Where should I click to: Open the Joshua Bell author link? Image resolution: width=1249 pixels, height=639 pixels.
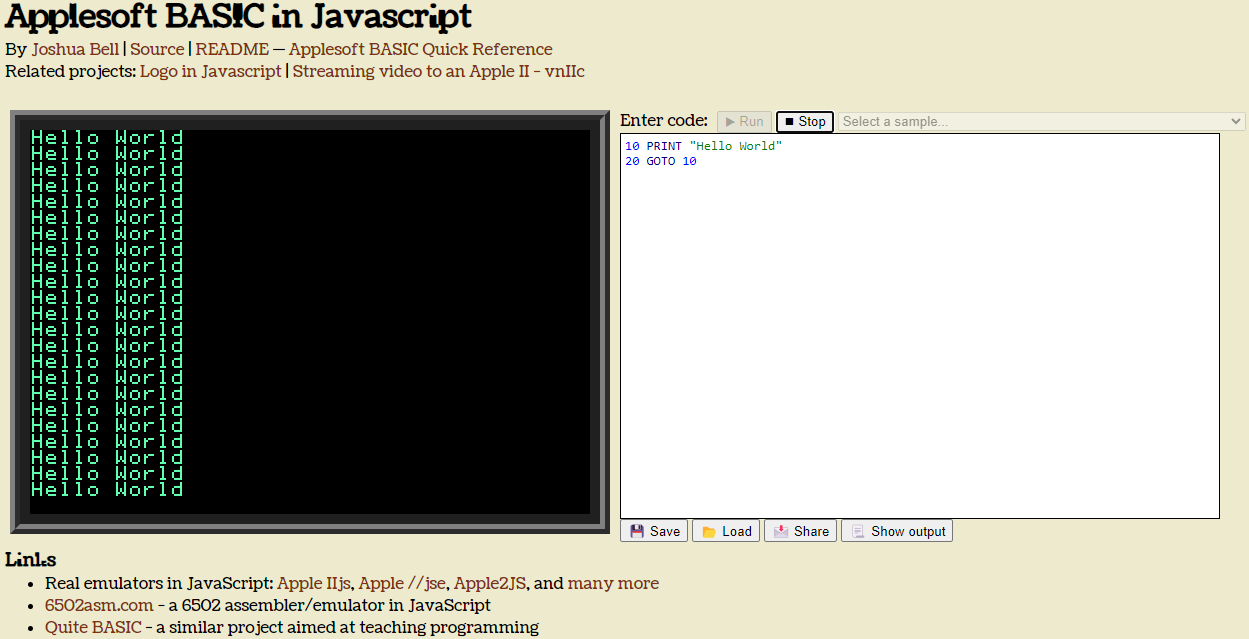pyautogui.click(x=75, y=49)
